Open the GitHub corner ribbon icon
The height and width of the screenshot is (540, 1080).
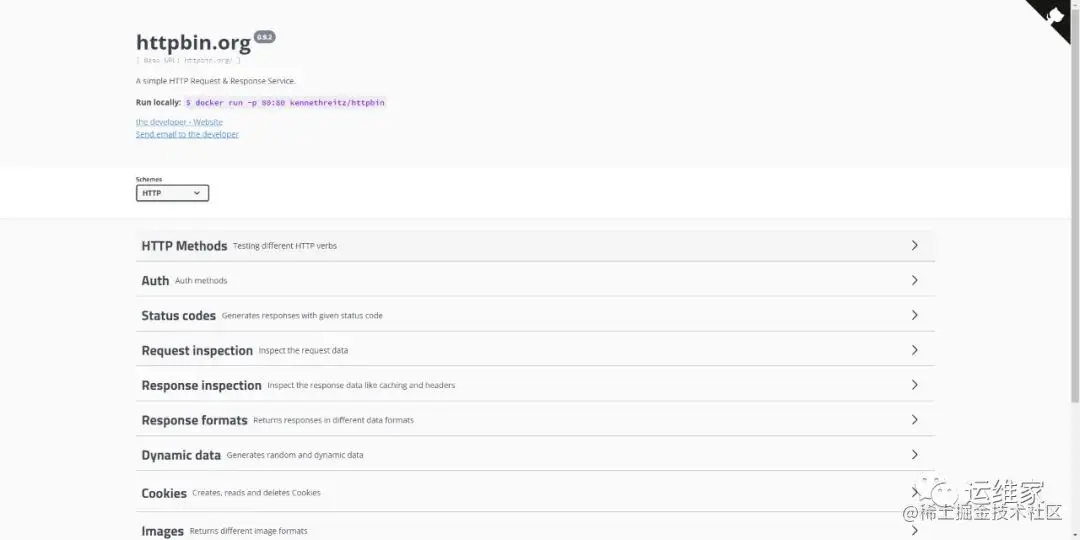tap(1054, 17)
